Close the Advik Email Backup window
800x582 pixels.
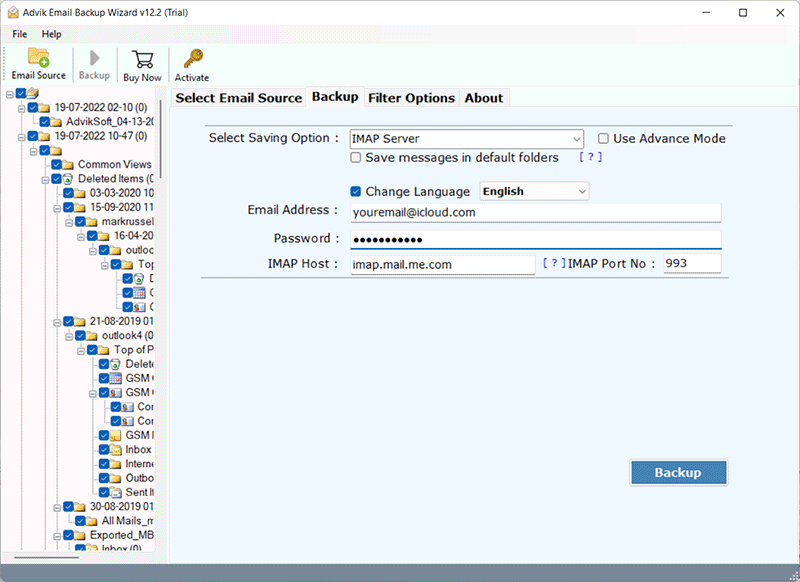(x=780, y=13)
